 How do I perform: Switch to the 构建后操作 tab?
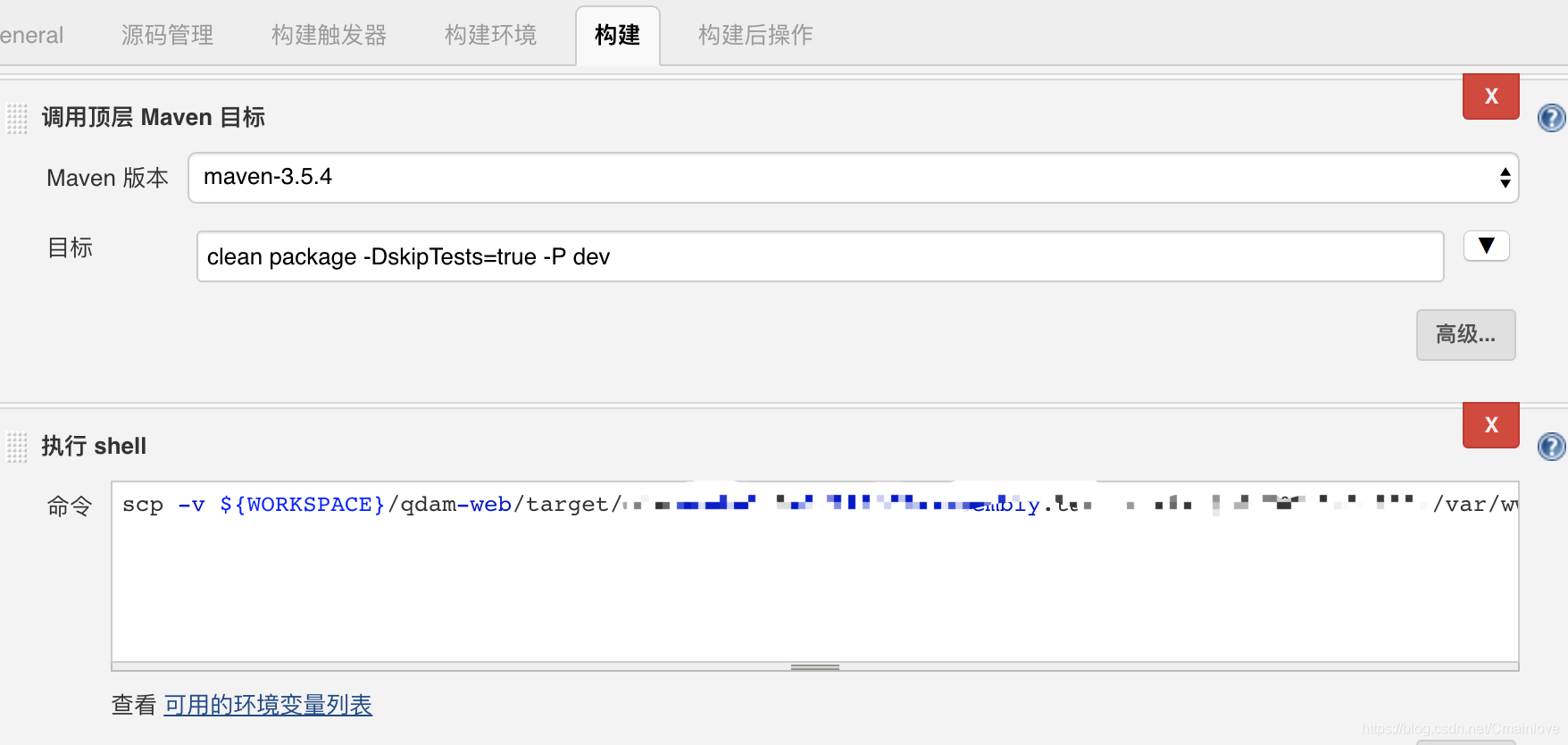click(755, 35)
